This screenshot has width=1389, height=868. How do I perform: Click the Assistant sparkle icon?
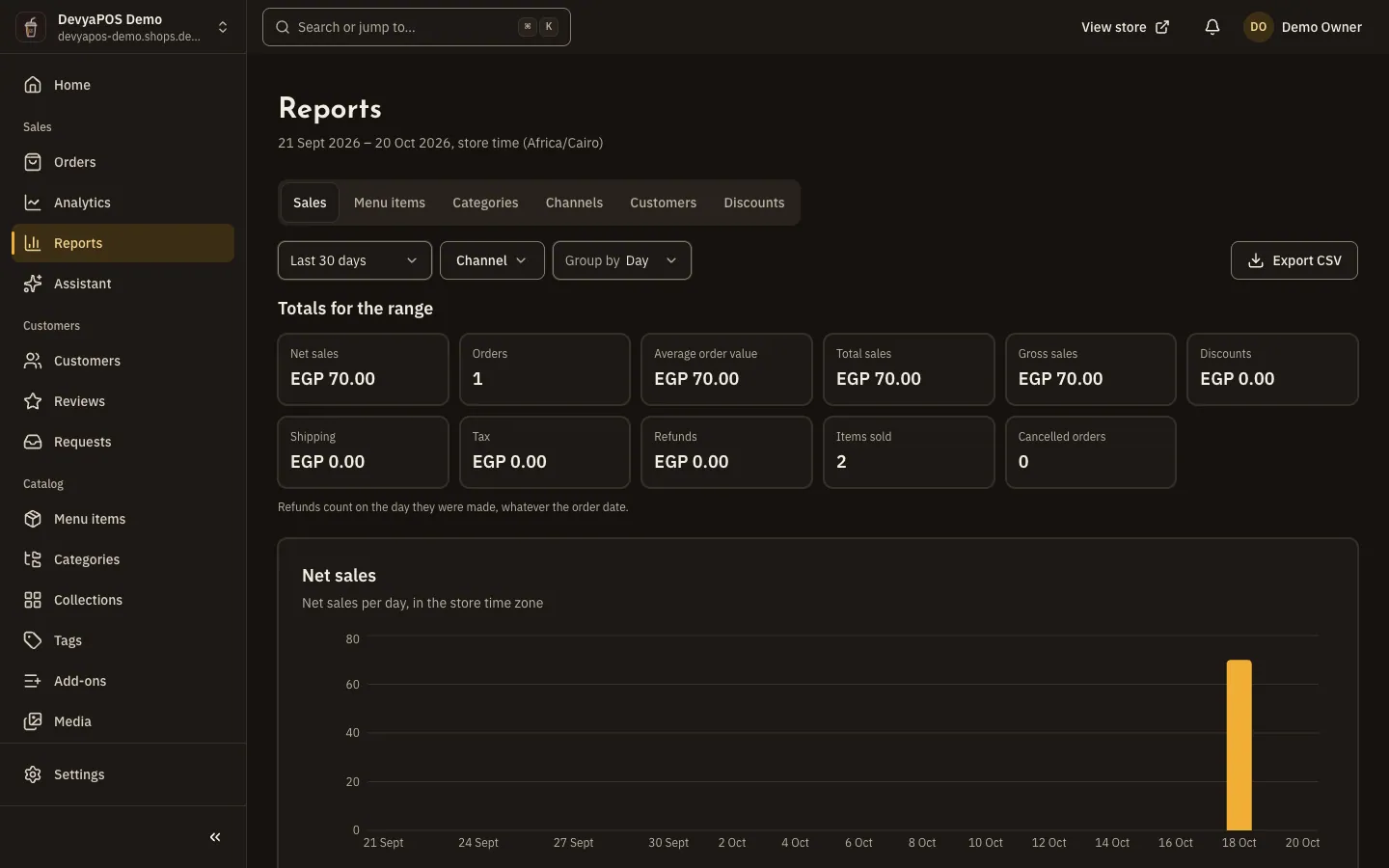33,284
